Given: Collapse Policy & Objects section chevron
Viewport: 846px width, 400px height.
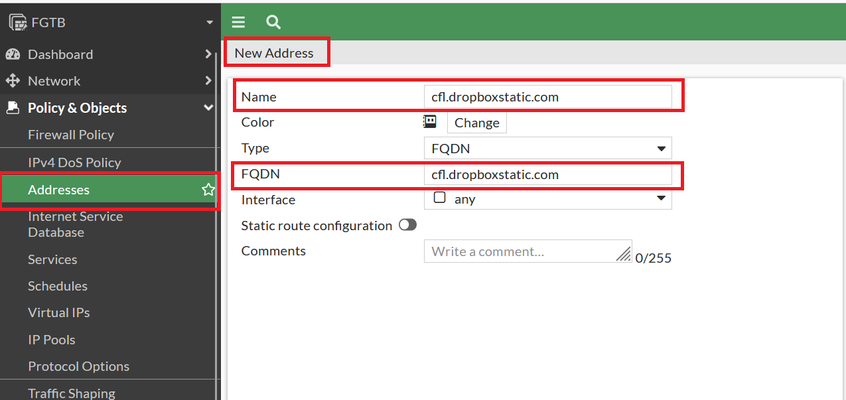Looking at the screenshot, I should [208, 108].
